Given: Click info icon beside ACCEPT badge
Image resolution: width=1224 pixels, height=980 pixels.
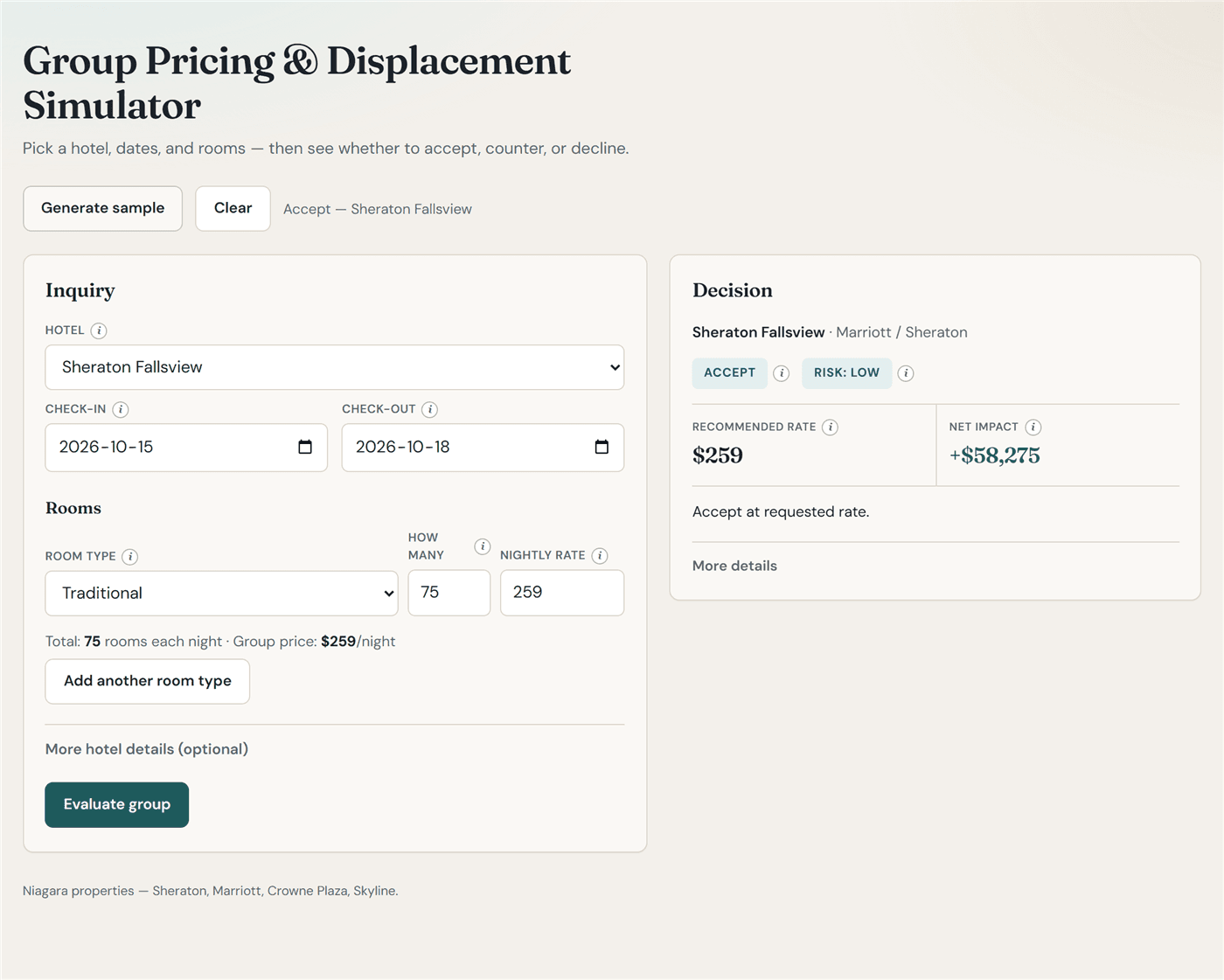Looking at the screenshot, I should (782, 373).
